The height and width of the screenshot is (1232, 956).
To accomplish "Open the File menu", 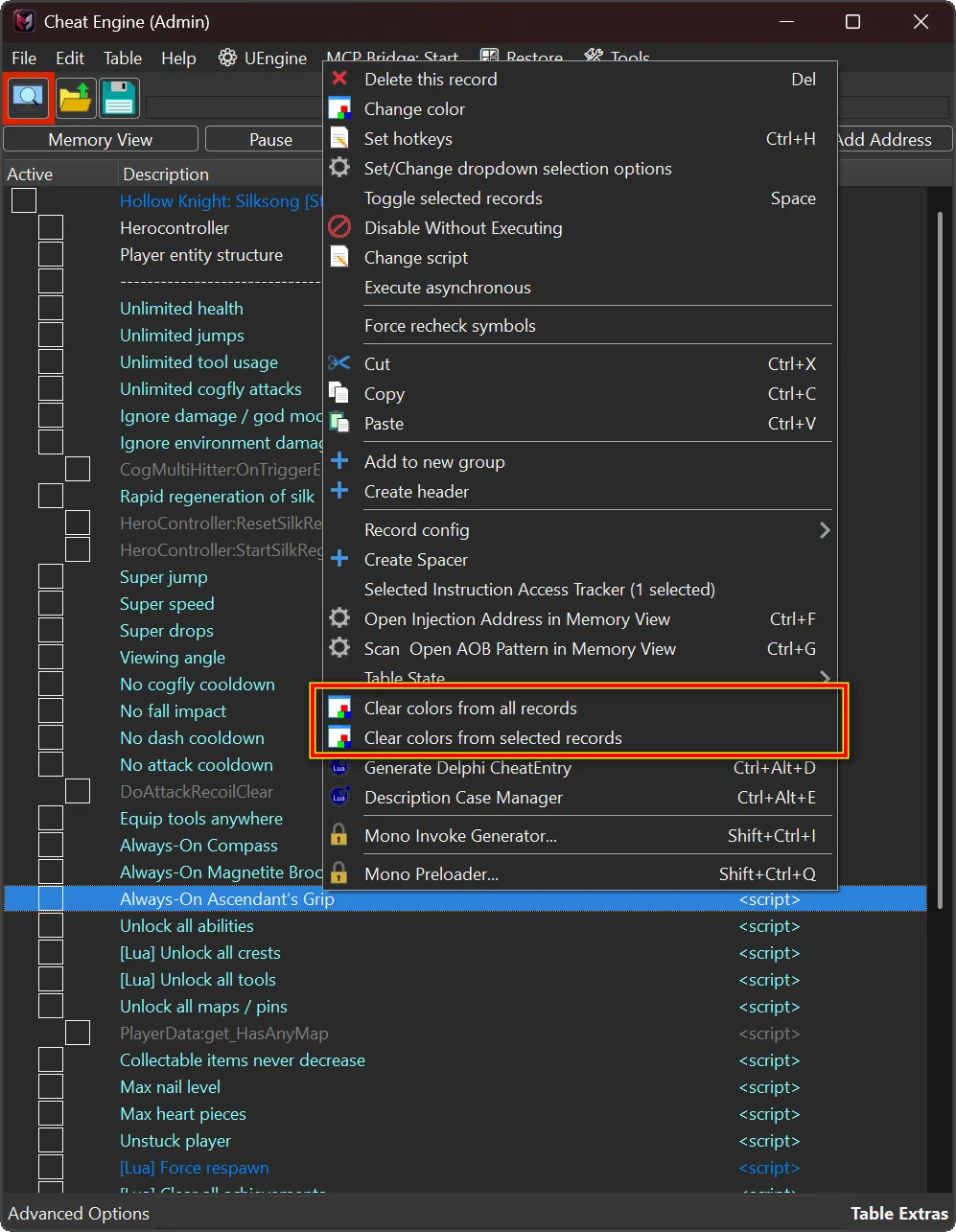I will [x=24, y=58].
